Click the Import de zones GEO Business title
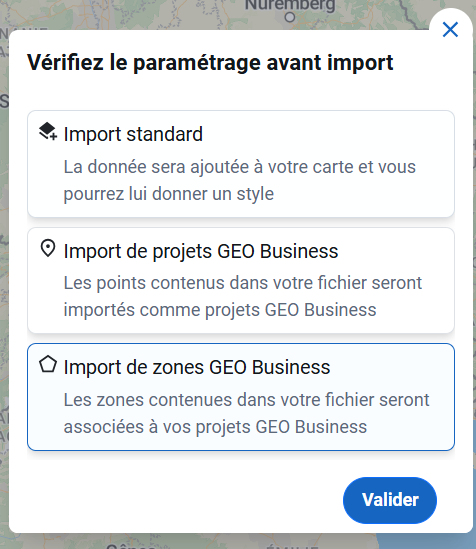This screenshot has width=476, height=549. (197, 367)
